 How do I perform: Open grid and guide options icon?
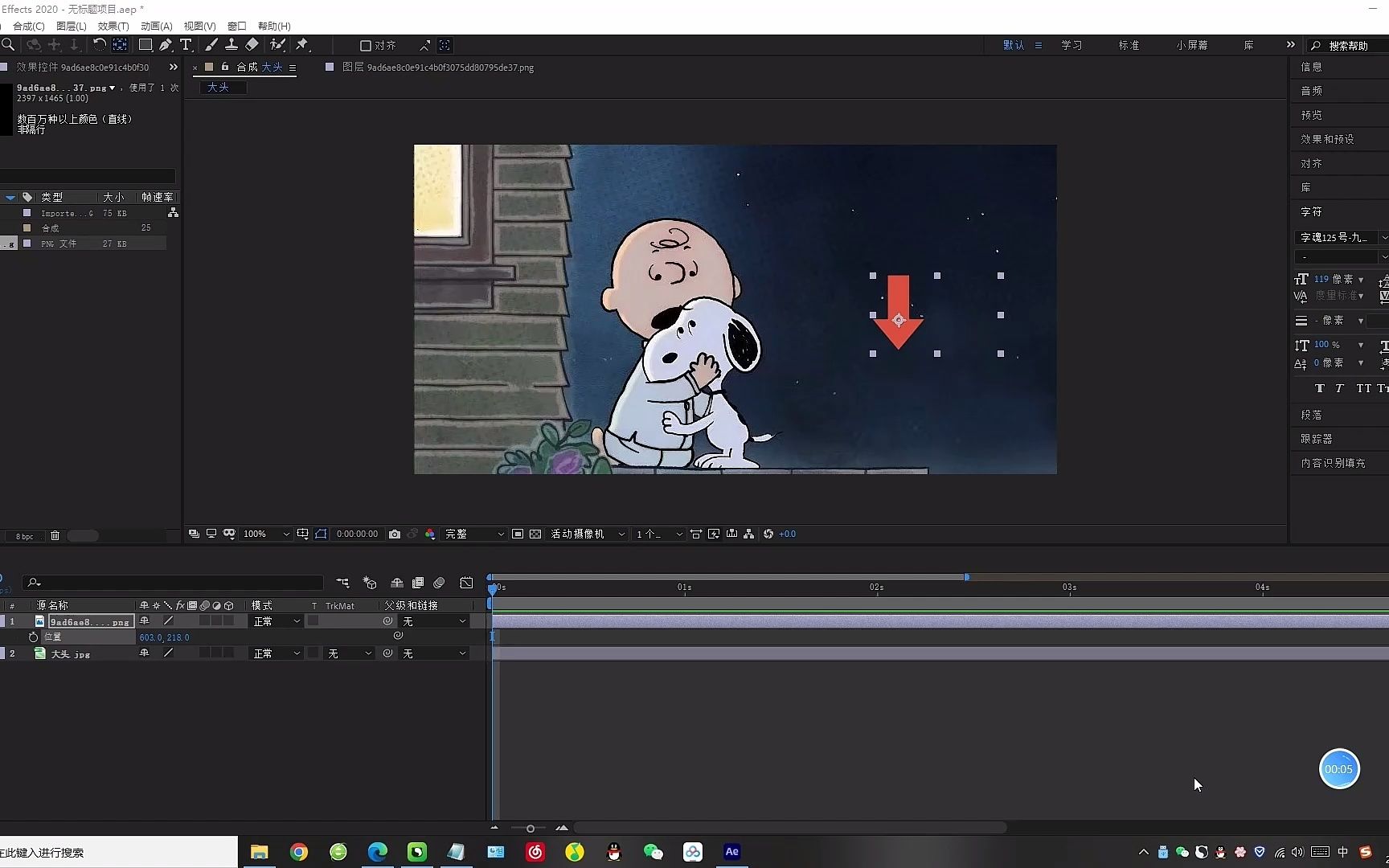303,534
